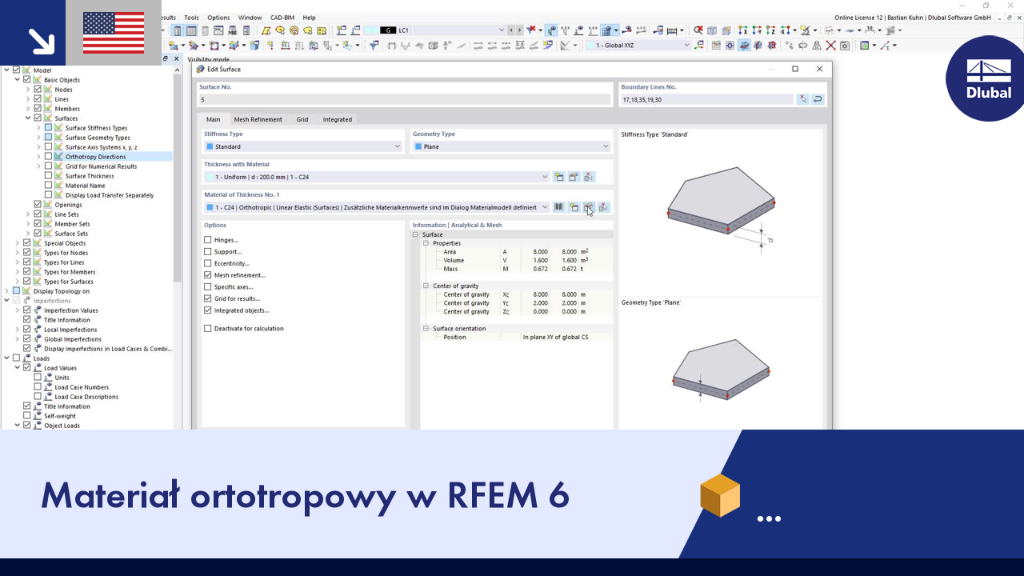Click the reverse boundary lines icon
Viewport: 1024px width, 576px height.
[x=818, y=99]
